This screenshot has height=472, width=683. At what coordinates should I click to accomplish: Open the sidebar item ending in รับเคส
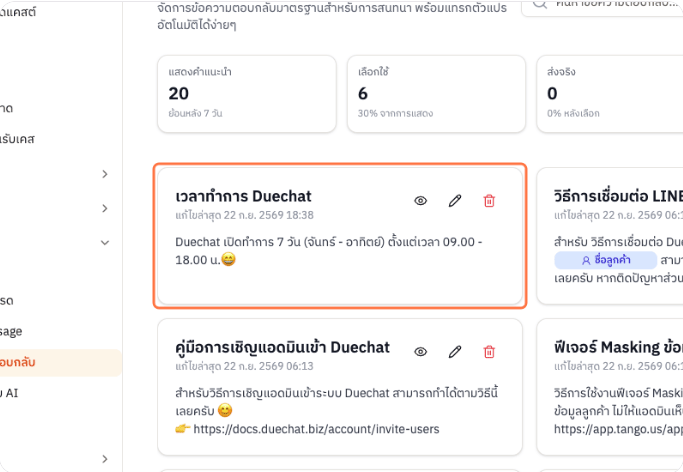pos(17,139)
